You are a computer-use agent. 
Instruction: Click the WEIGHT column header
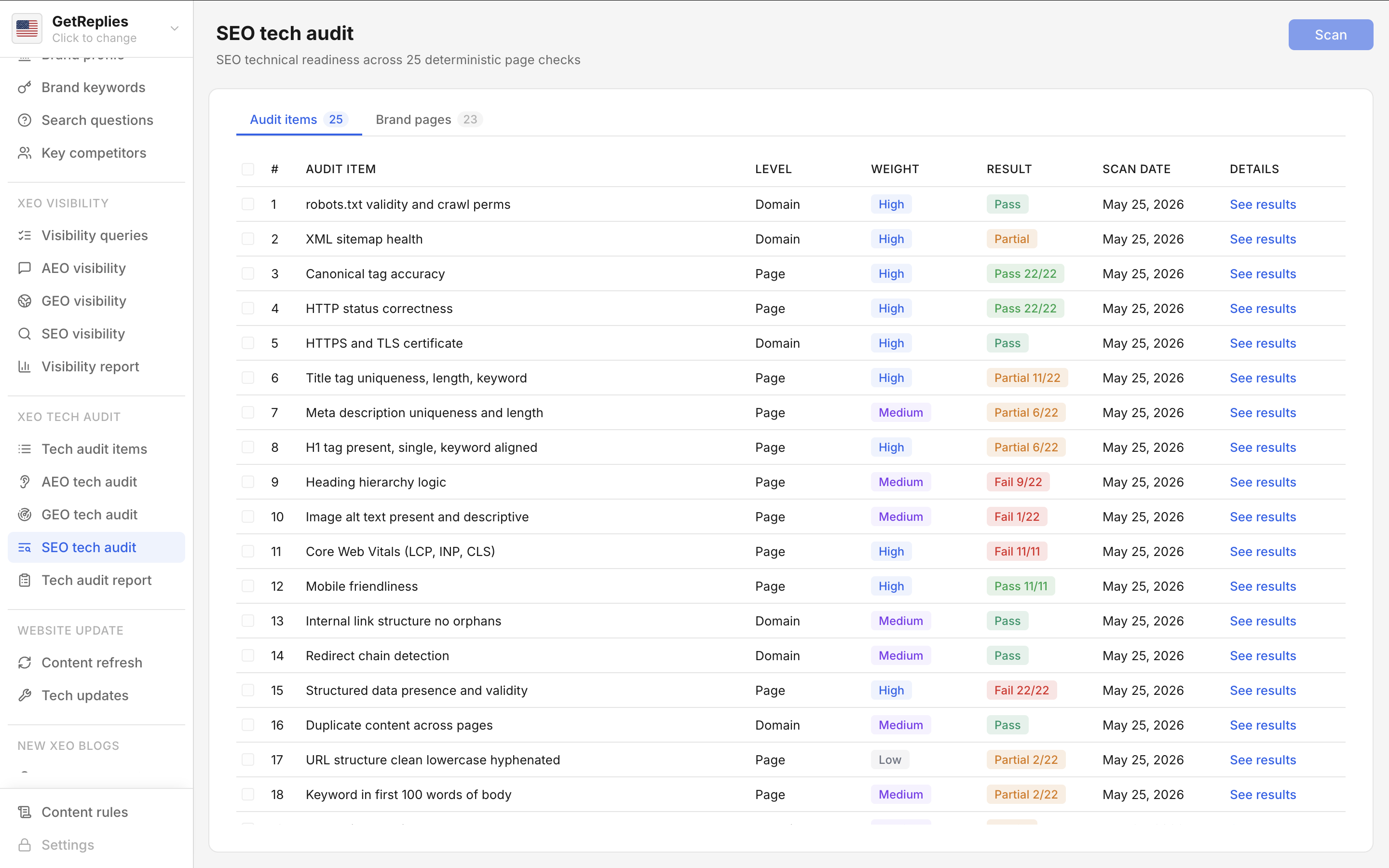pos(895,169)
